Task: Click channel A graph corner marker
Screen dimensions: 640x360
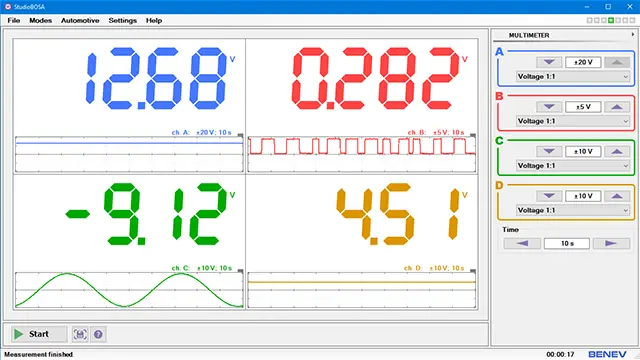Action: tap(240, 135)
